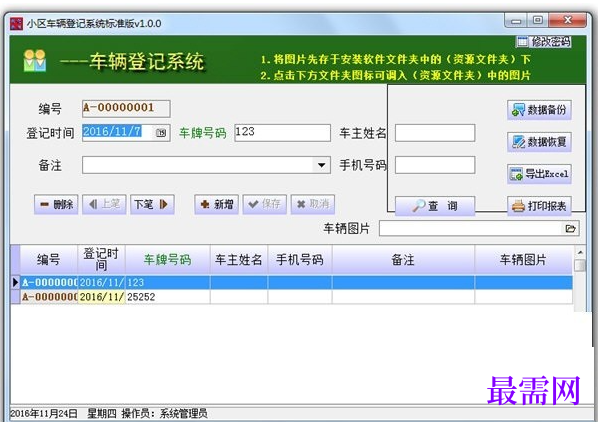Click the 编号 field A-00000001

pyautogui.click(x=126, y=108)
